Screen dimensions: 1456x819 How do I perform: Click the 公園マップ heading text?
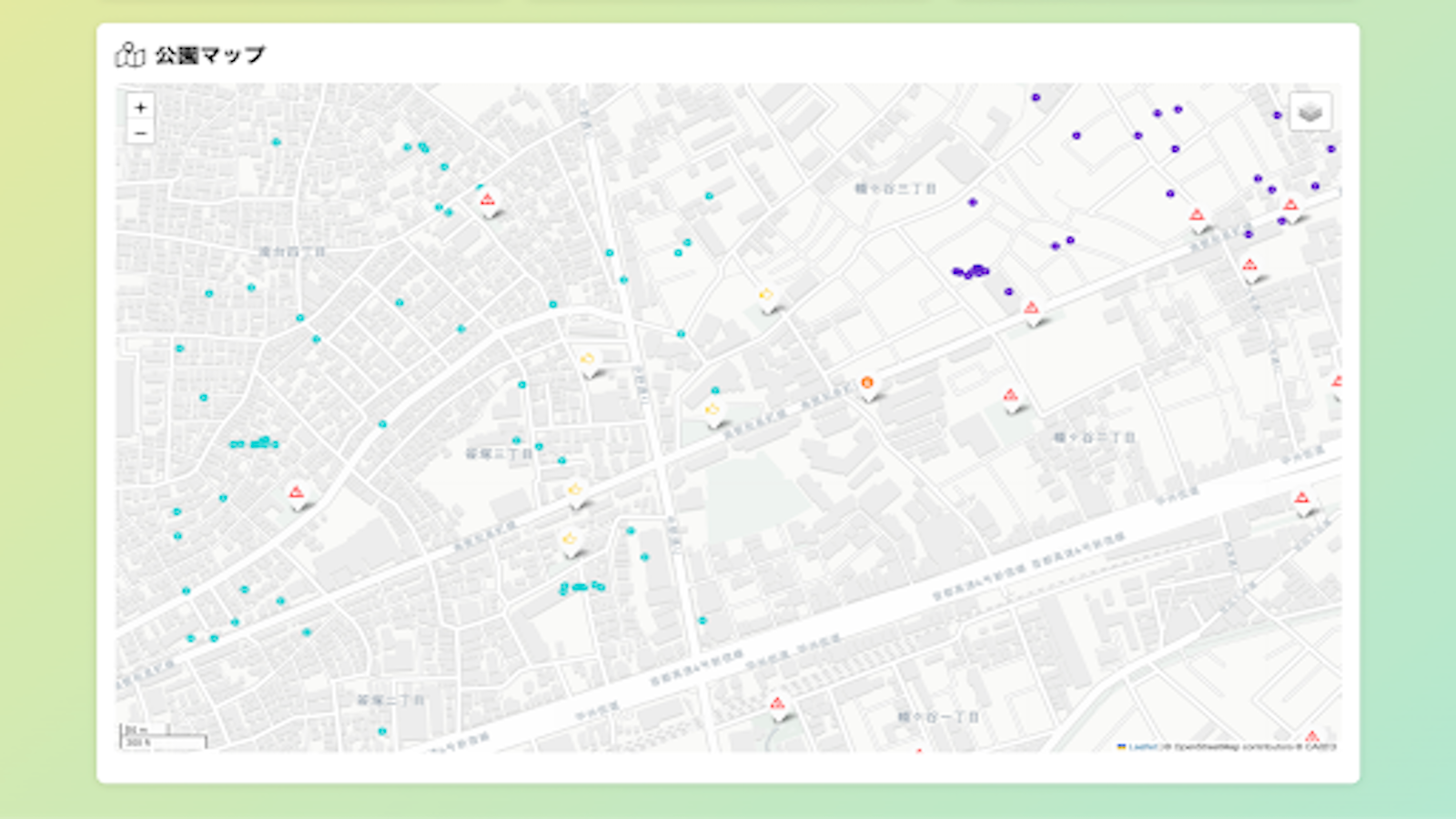pyautogui.click(x=210, y=55)
